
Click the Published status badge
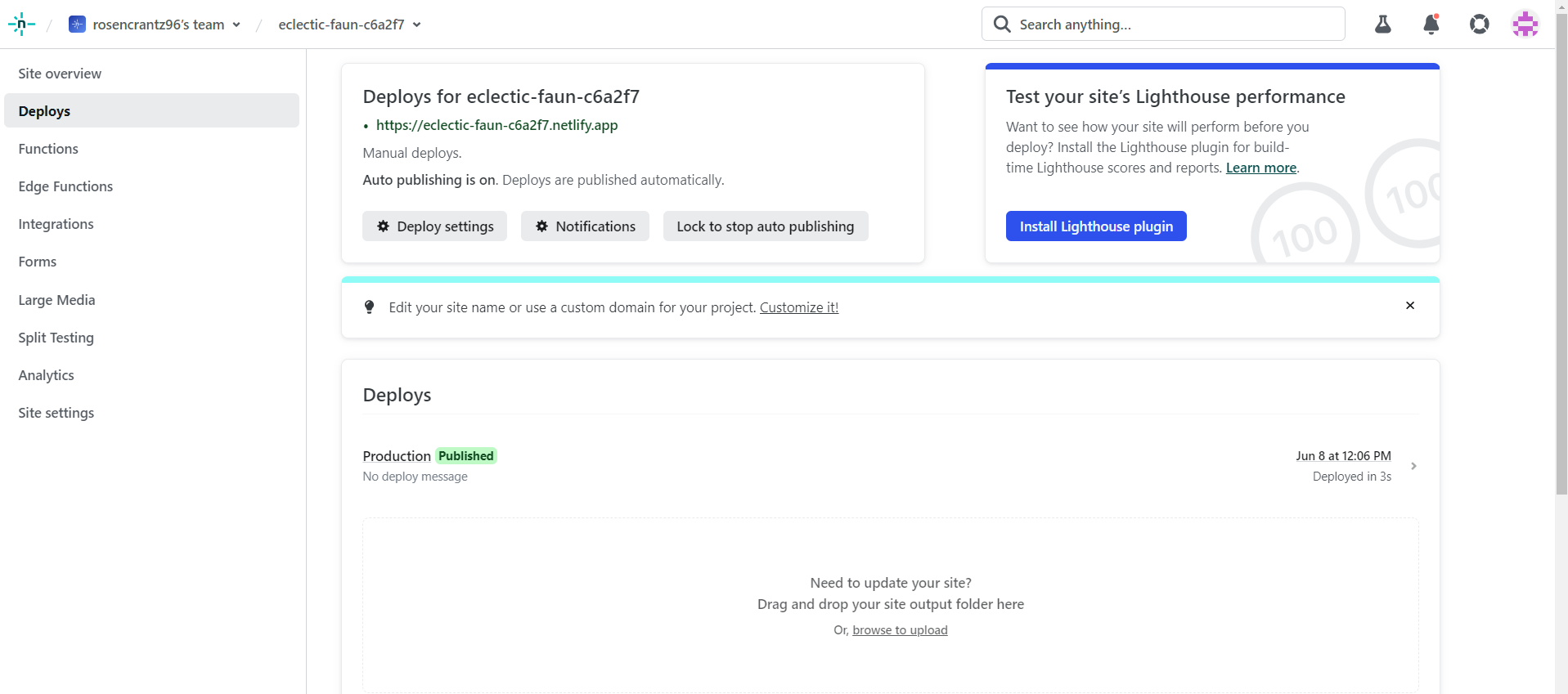pos(466,456)
